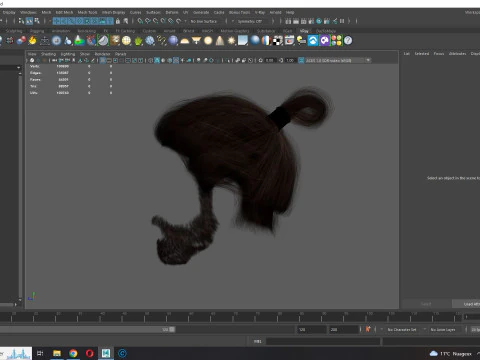Screen dimensions: 480x360
Task: Open the viewport Shading menu
Action: click(x=48, y=54)
